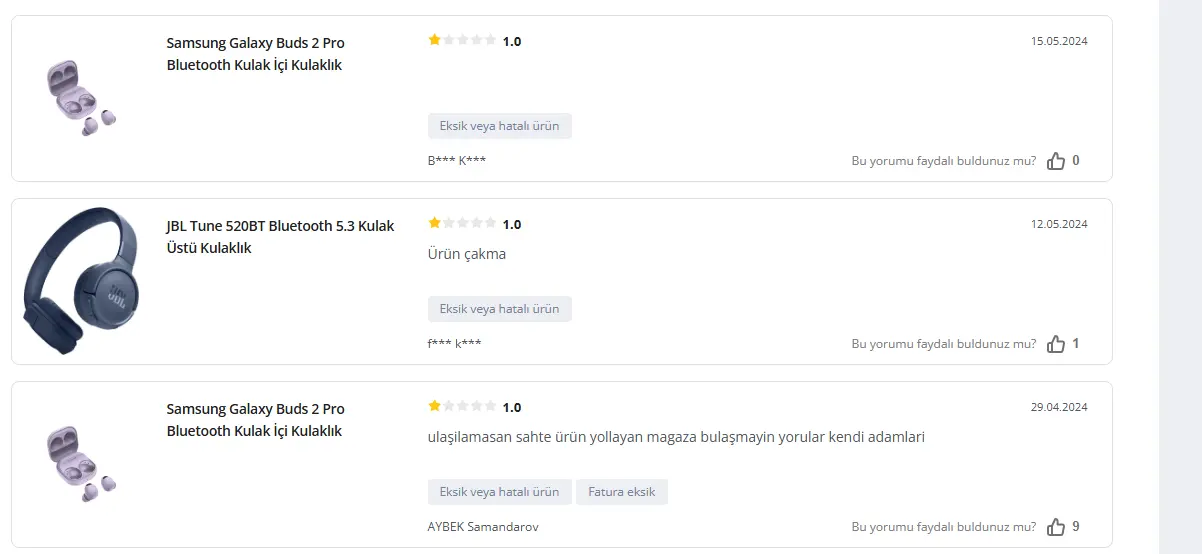
Task: Select 'Eksik veya hatalı ürün' tag in AYBEK review
Action: coord(500,492)
